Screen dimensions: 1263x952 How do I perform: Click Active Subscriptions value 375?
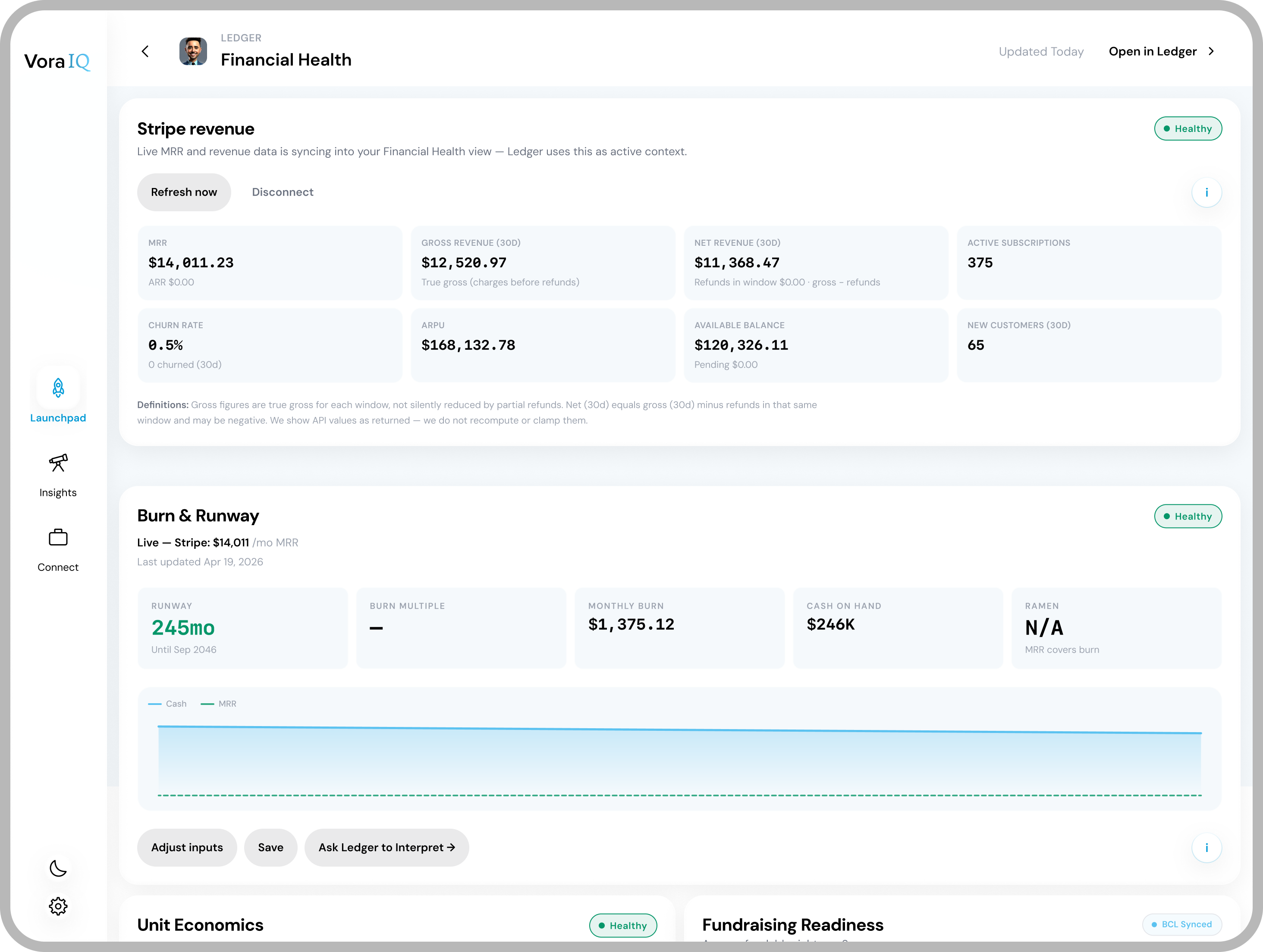980,263
